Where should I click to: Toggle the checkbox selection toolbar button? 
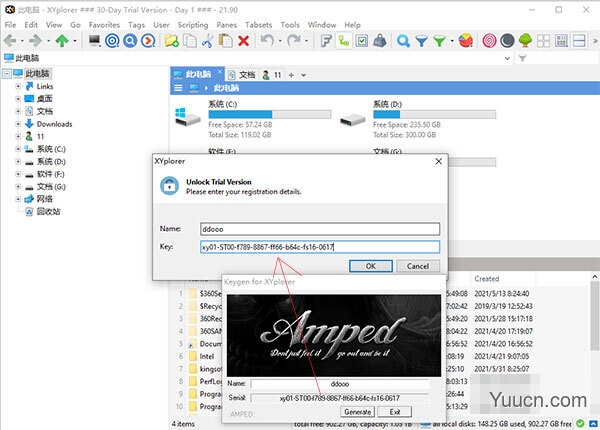[x=362, y=41]
